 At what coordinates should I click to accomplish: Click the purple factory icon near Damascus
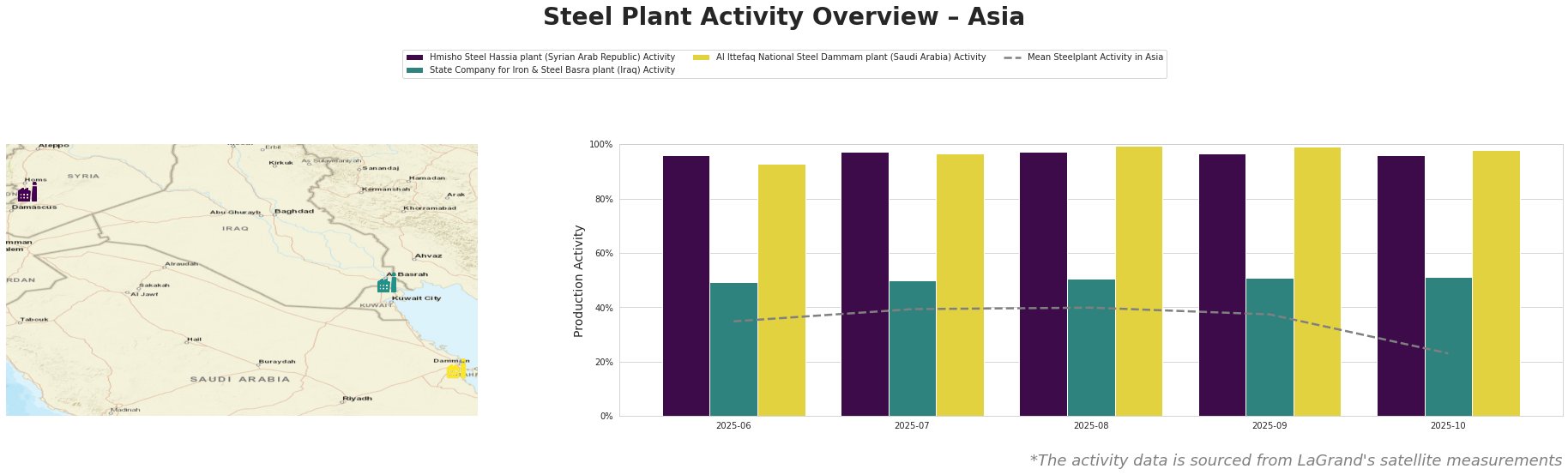tap(27, 194)
